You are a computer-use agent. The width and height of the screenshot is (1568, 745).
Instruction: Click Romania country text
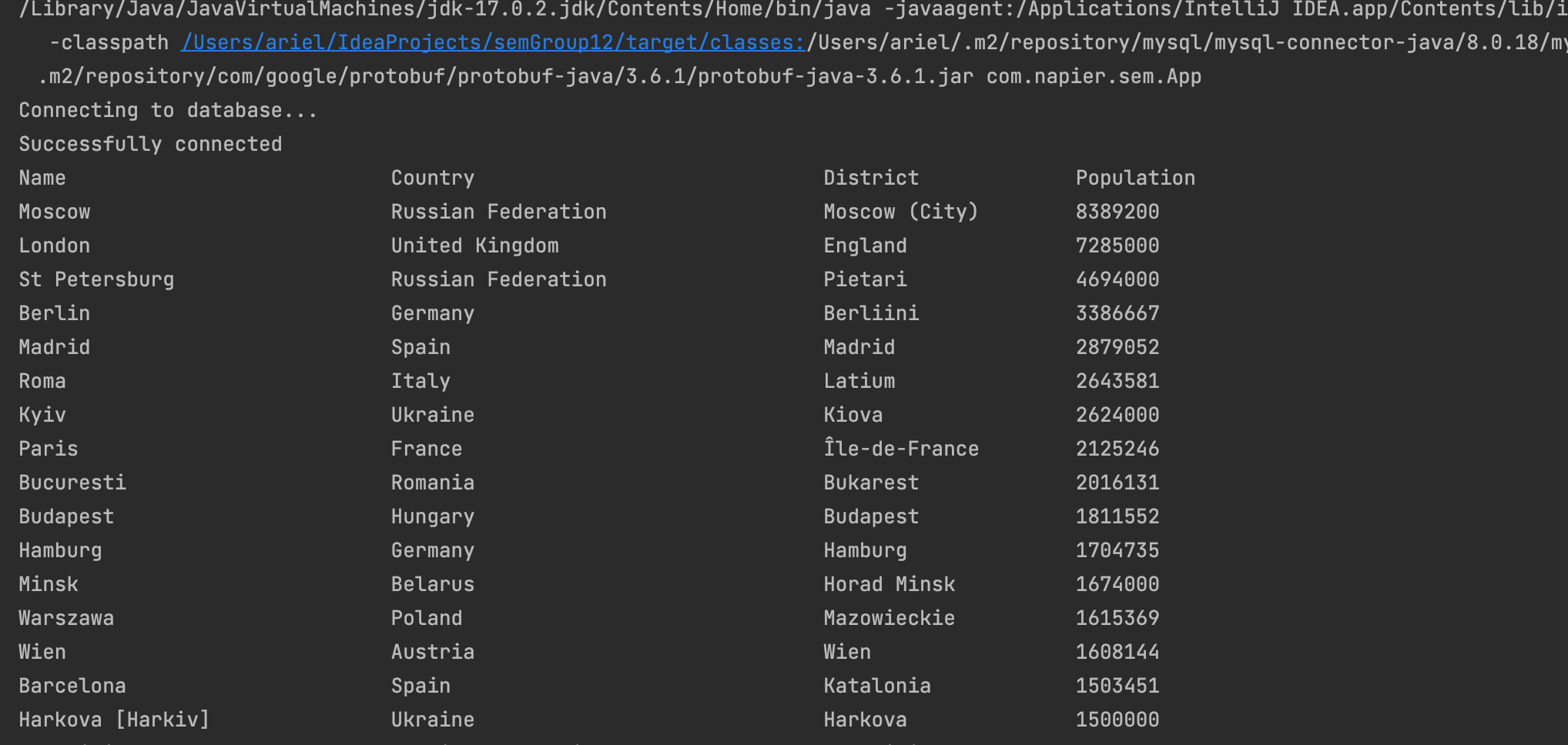coord(433,483)
